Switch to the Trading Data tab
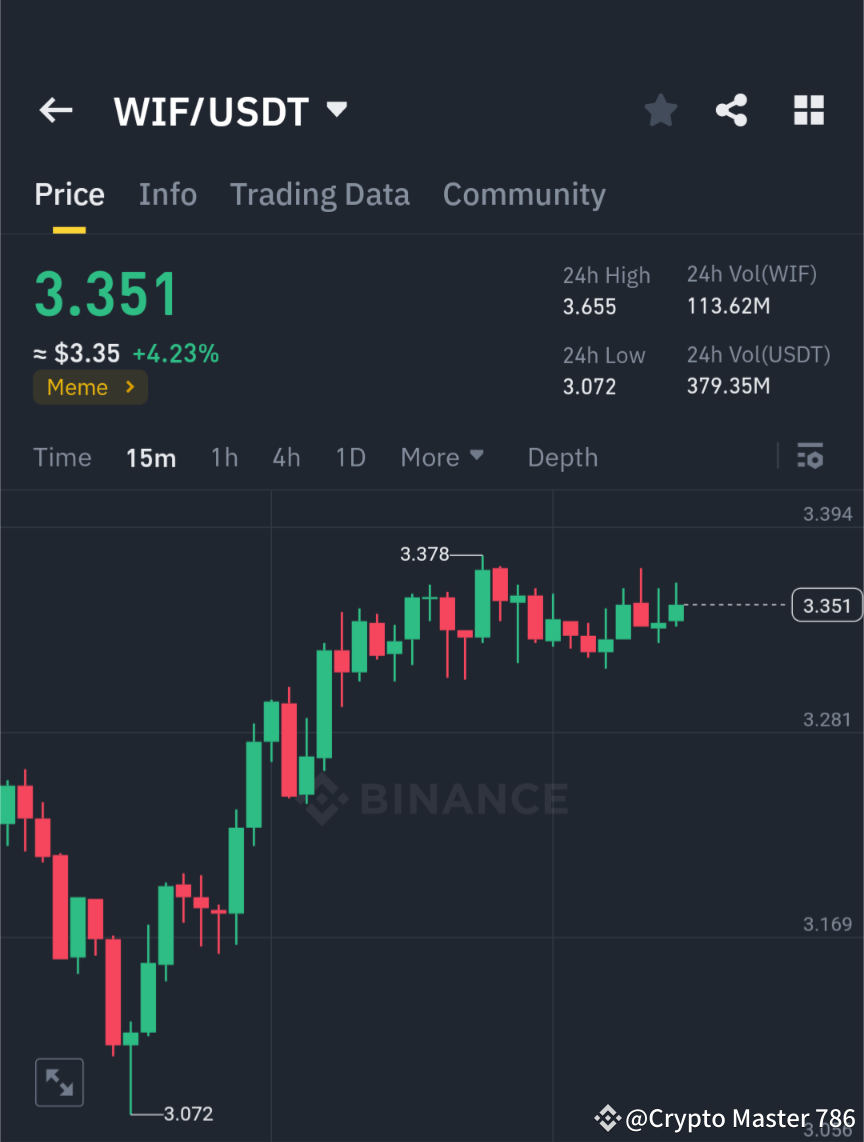This screenshot has height=1142, width=864. (320, 194)
